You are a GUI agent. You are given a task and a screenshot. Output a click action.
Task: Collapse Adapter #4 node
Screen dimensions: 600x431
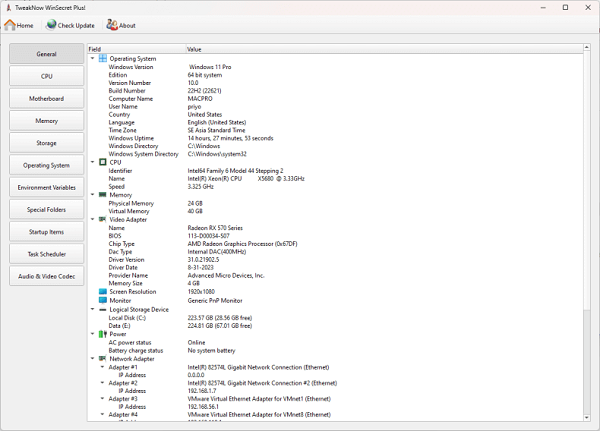coord(103,414)
